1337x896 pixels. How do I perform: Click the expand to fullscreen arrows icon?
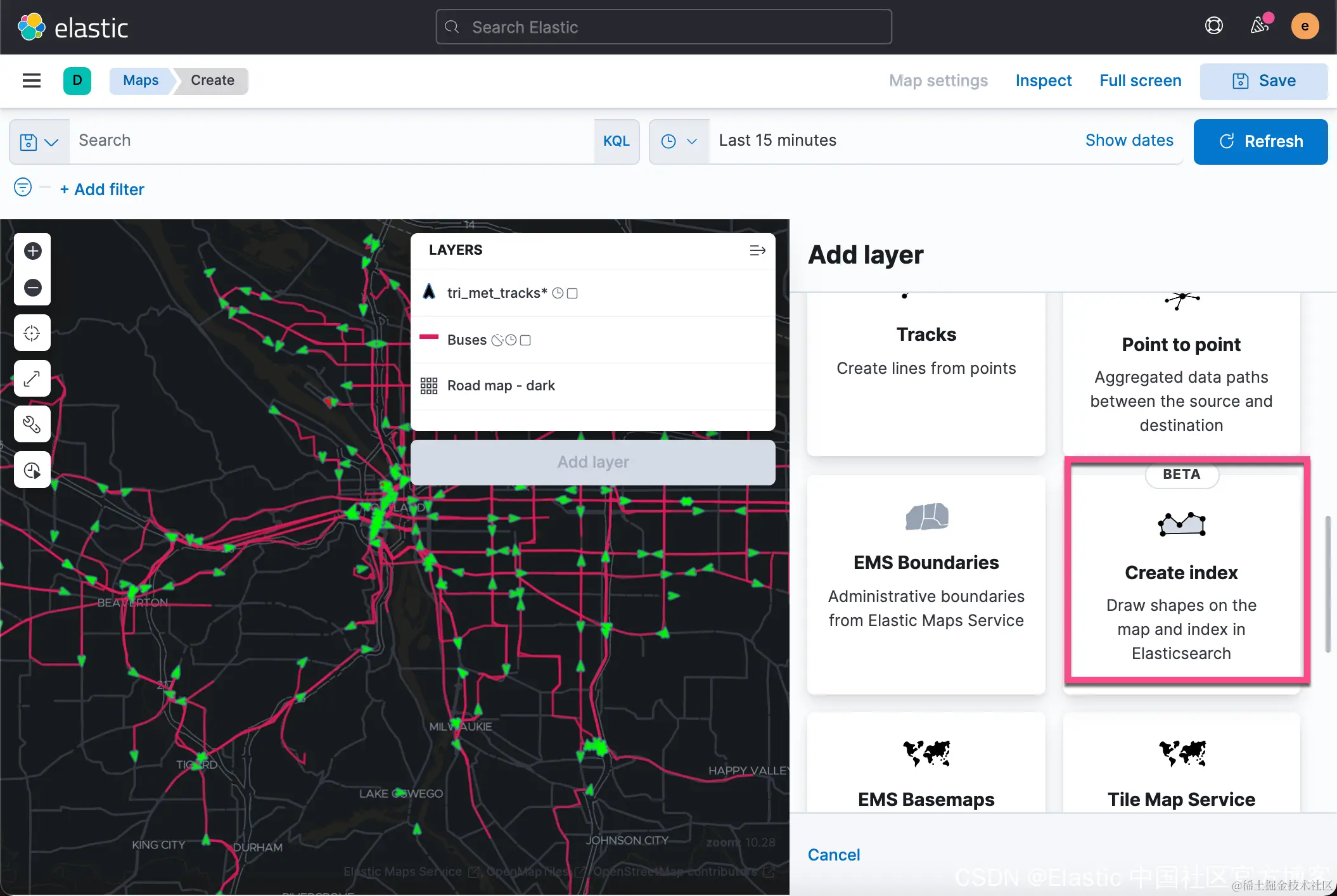[32, 378]
